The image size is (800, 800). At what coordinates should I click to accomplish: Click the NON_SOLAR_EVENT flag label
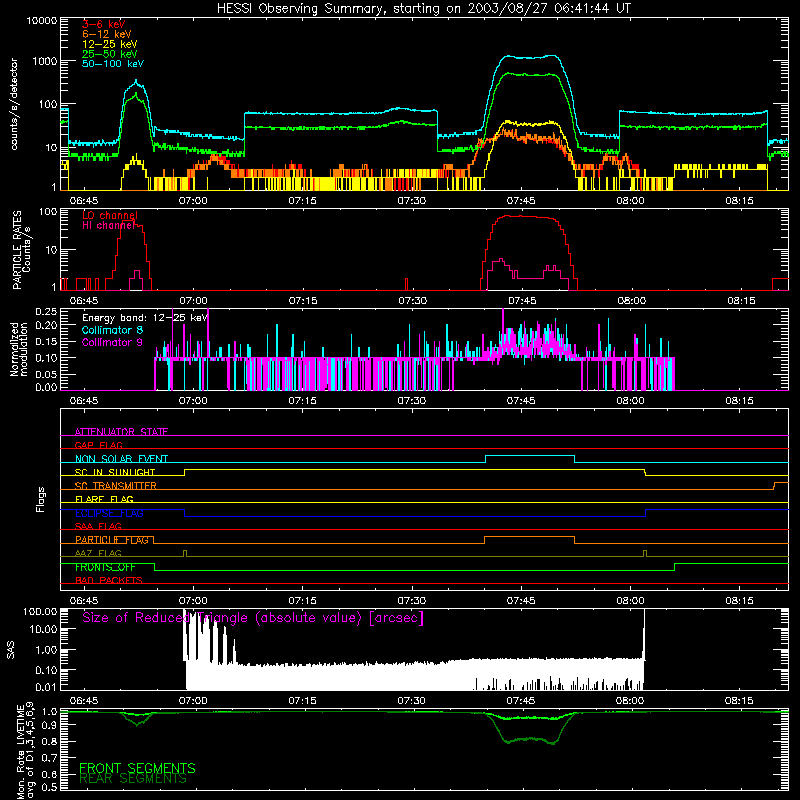click(121, 459)
